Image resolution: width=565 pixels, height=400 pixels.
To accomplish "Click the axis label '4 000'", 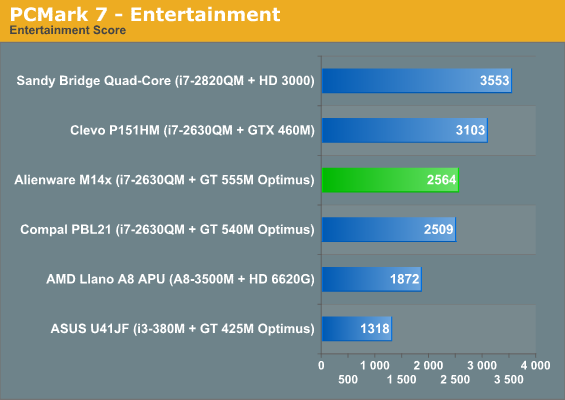I will [x=535, y=365].
